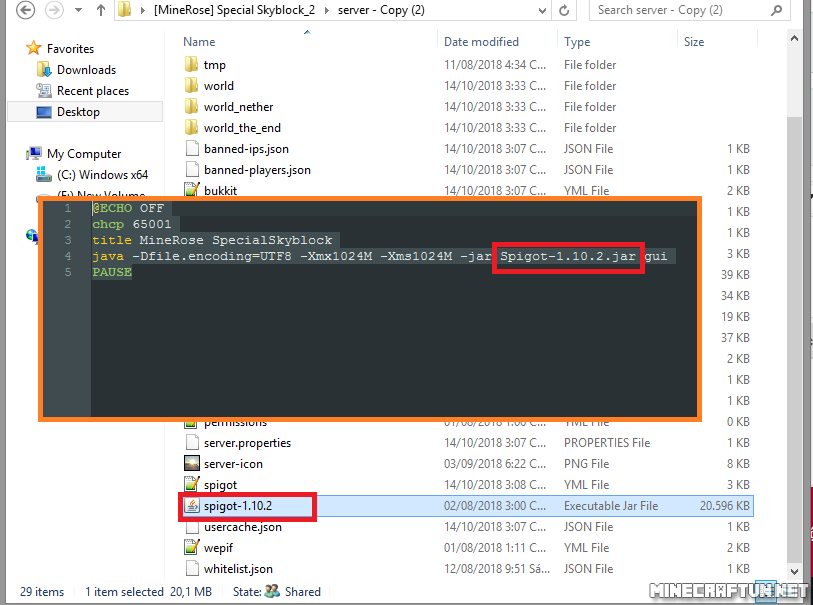This screenshot has width=813, height=605.
Task: Click the Recent places icon
Action: point(44,91)
